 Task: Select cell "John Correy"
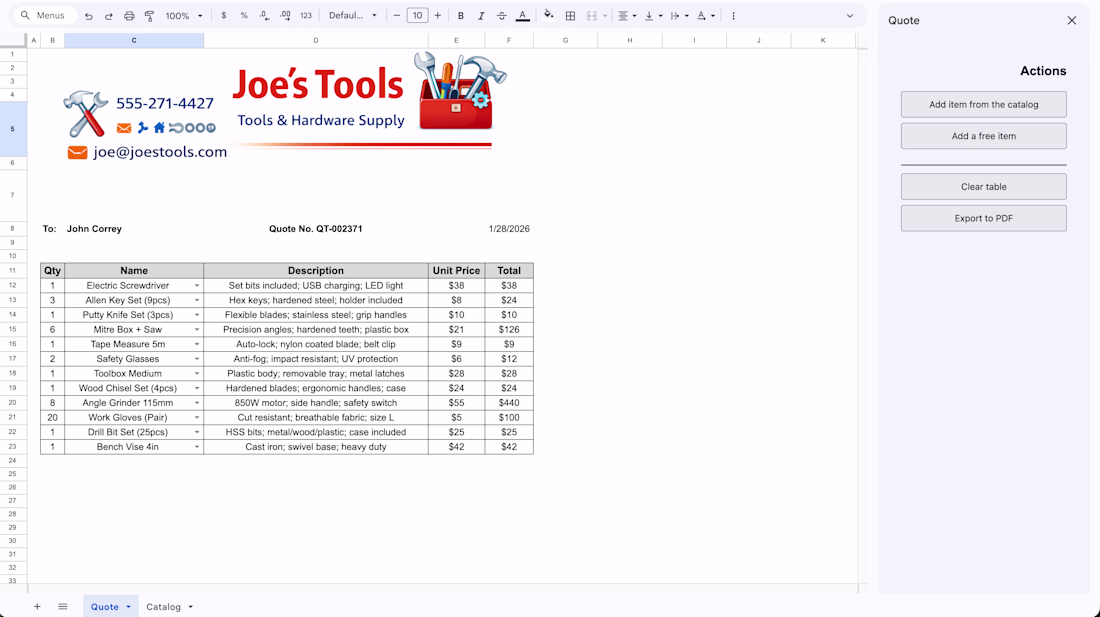tap(94, 229)
